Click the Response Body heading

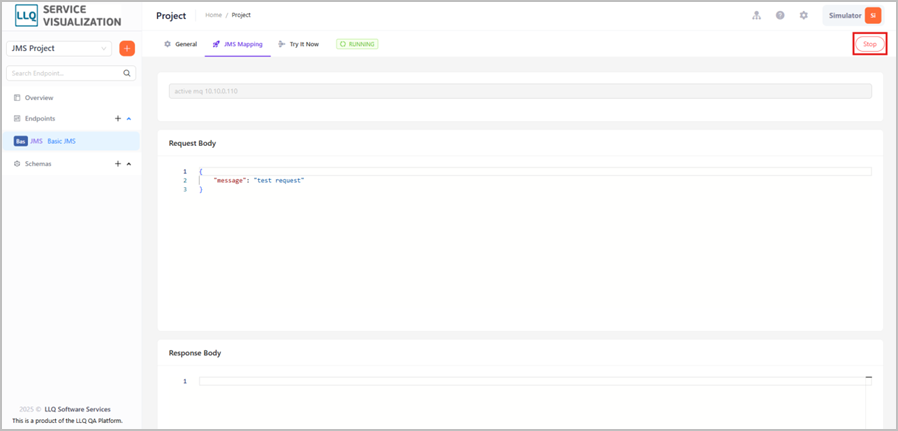coord(195,353)
